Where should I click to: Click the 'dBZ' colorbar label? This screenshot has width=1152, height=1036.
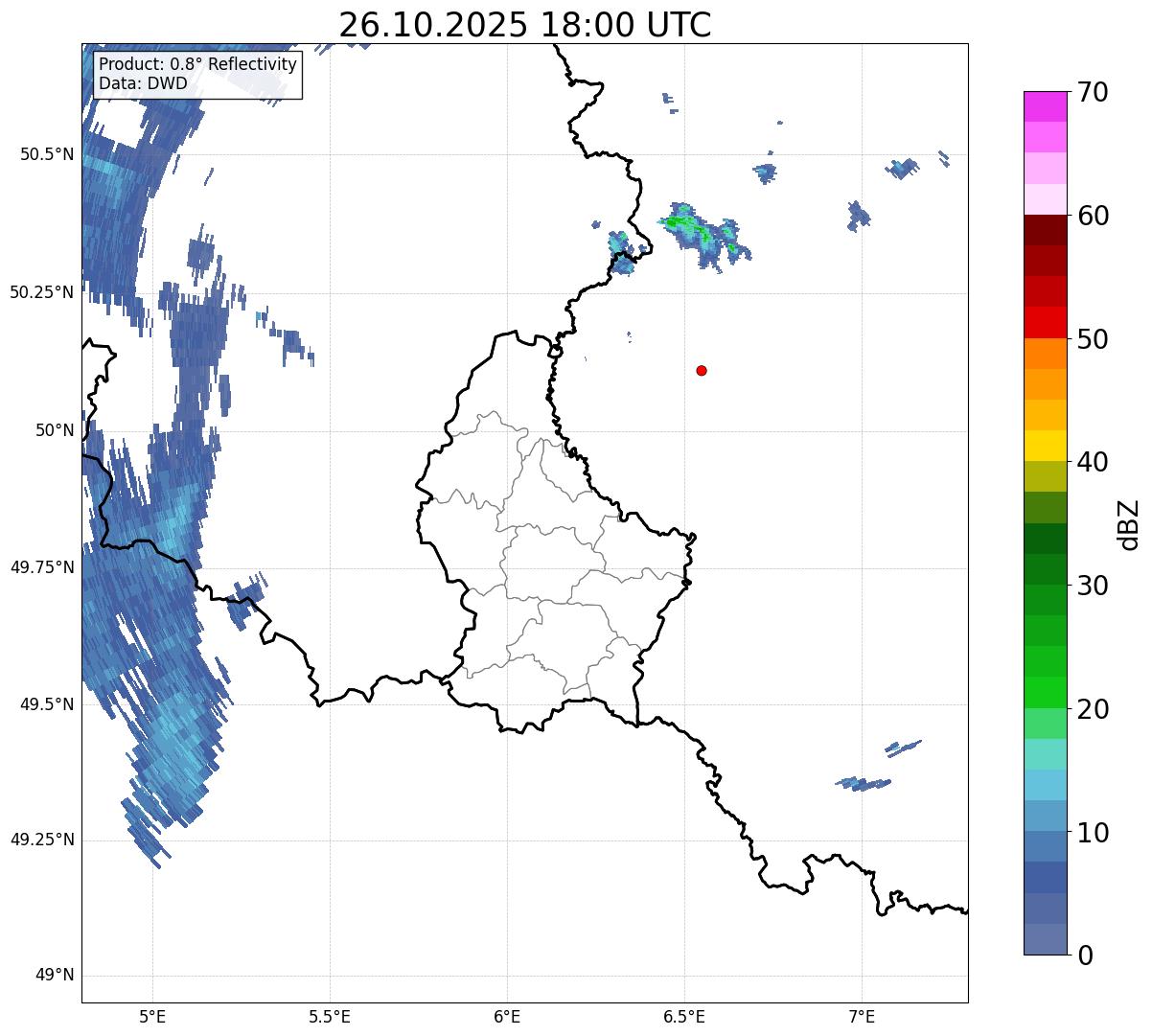click(1129, 524)
